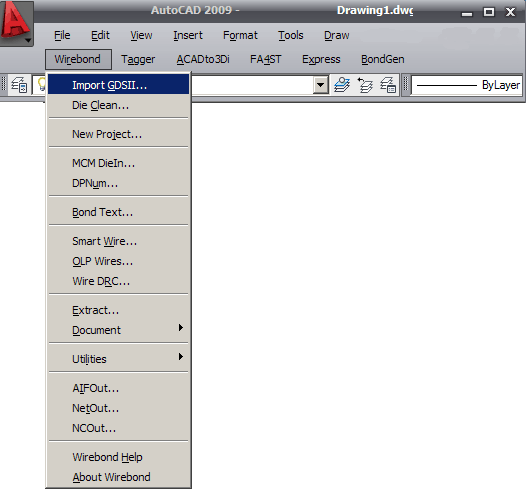Image resolution: width=526 pixels, height=497 pixels.
Task: Click Make Object's Layer Current icon
Action: [342, 85]
